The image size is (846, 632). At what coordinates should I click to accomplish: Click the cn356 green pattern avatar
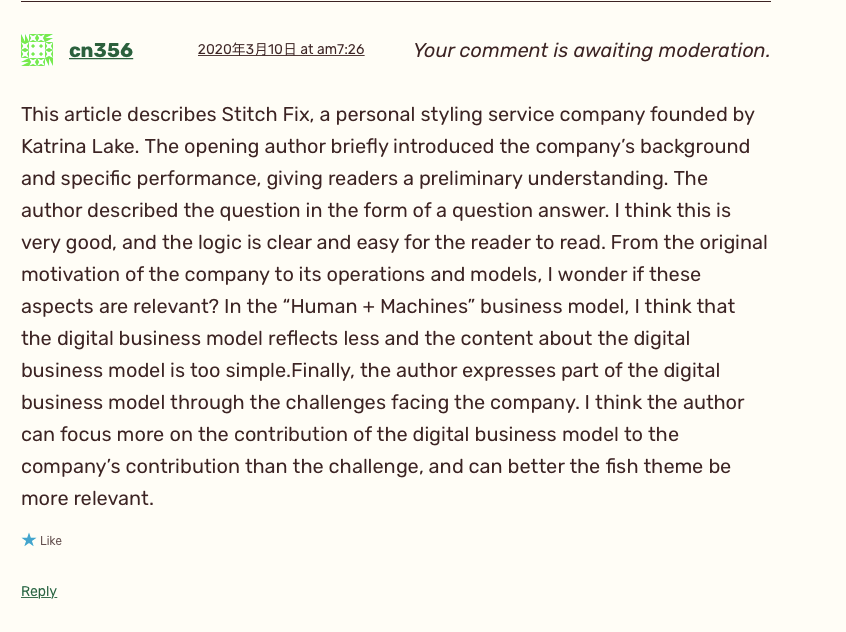pyautogui.click(x=37, y=50)
